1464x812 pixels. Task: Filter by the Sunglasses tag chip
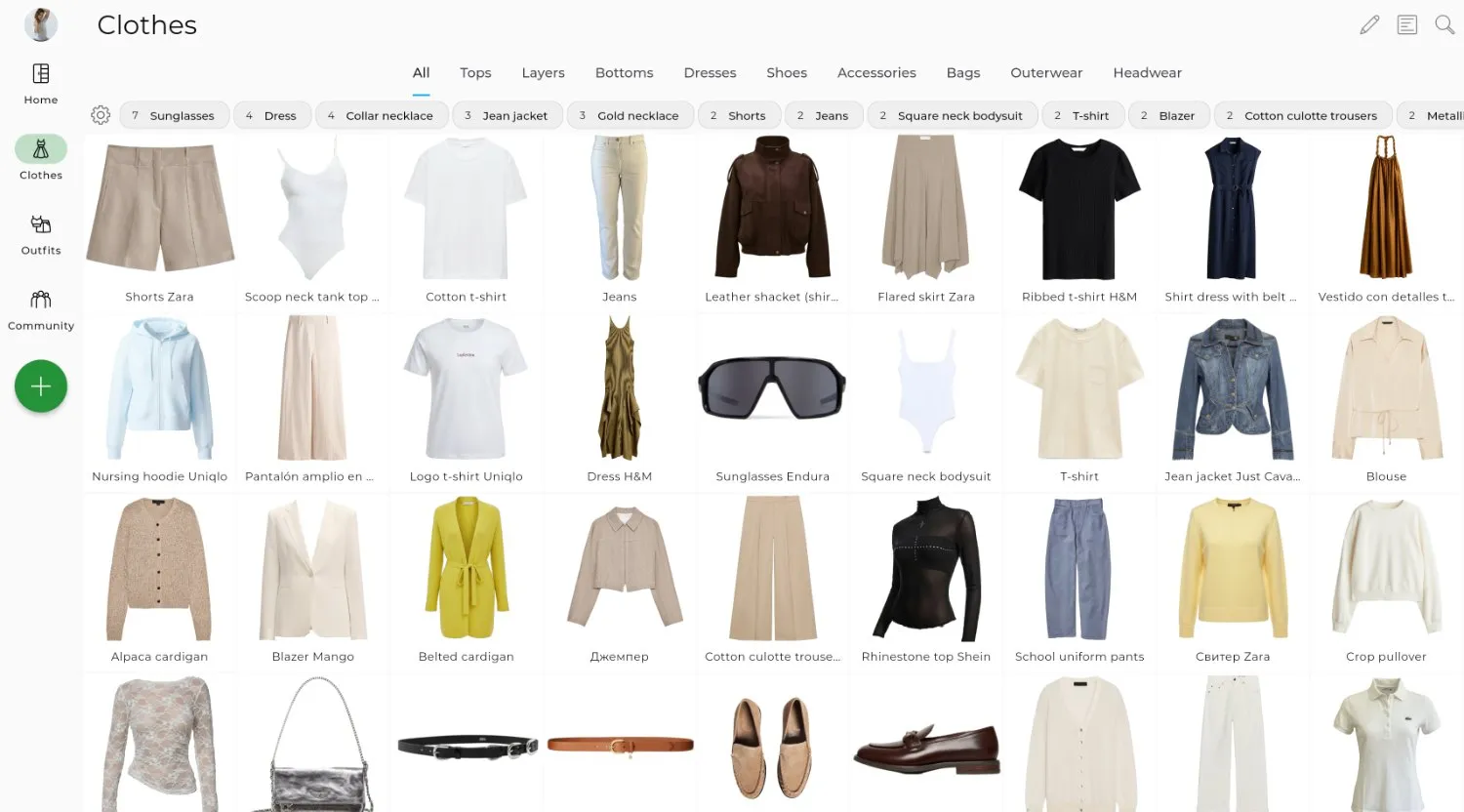tap(175, 115)
